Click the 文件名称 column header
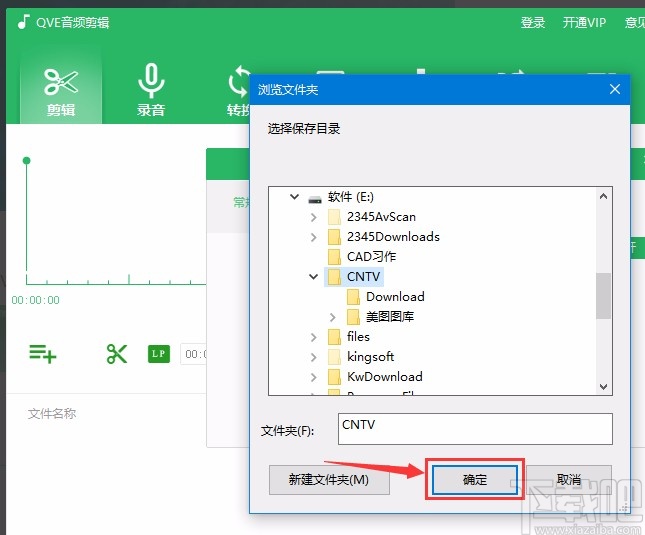 [x=52, y=413]
